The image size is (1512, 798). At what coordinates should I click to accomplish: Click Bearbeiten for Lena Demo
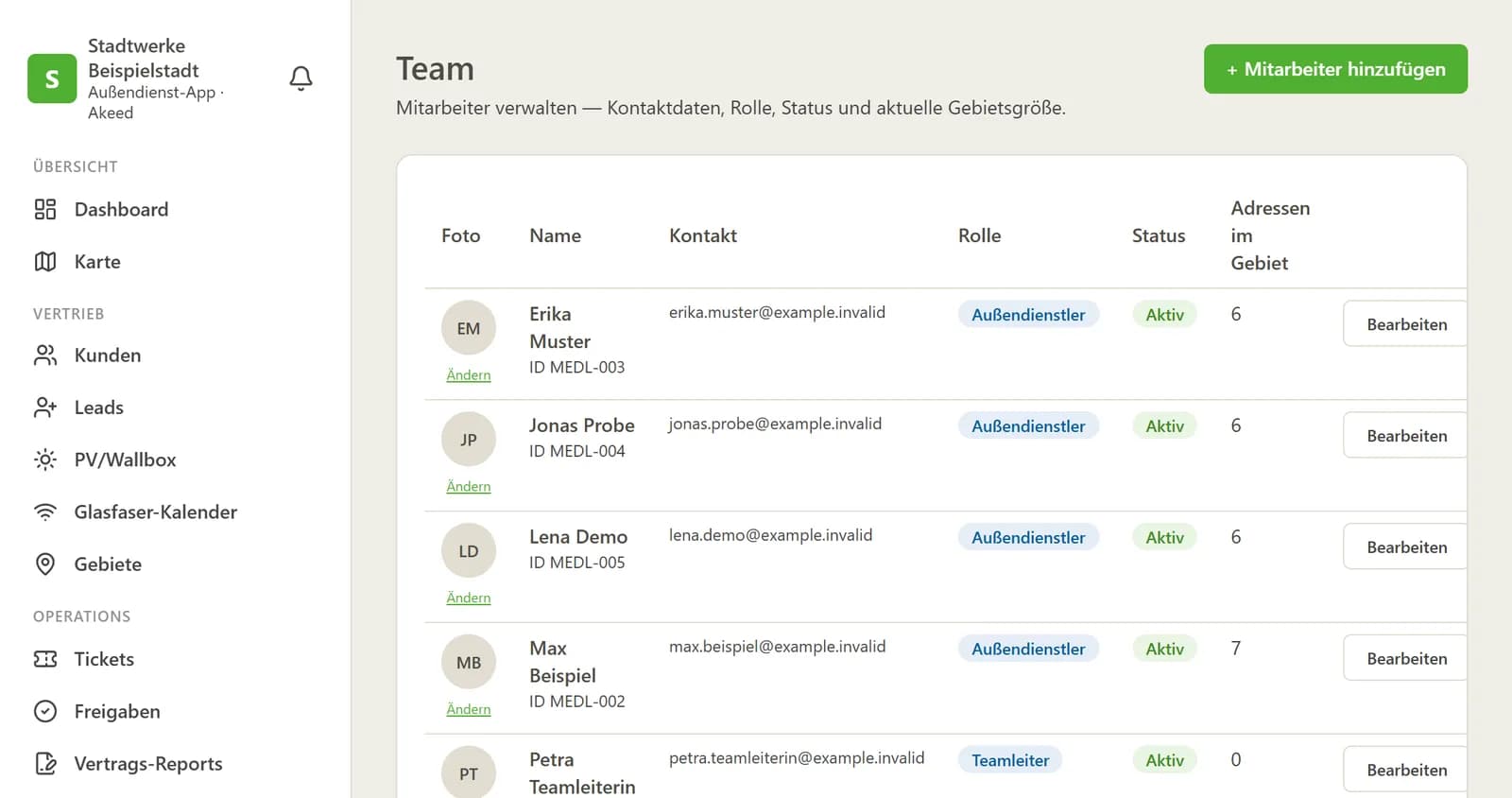[1405, 546]
